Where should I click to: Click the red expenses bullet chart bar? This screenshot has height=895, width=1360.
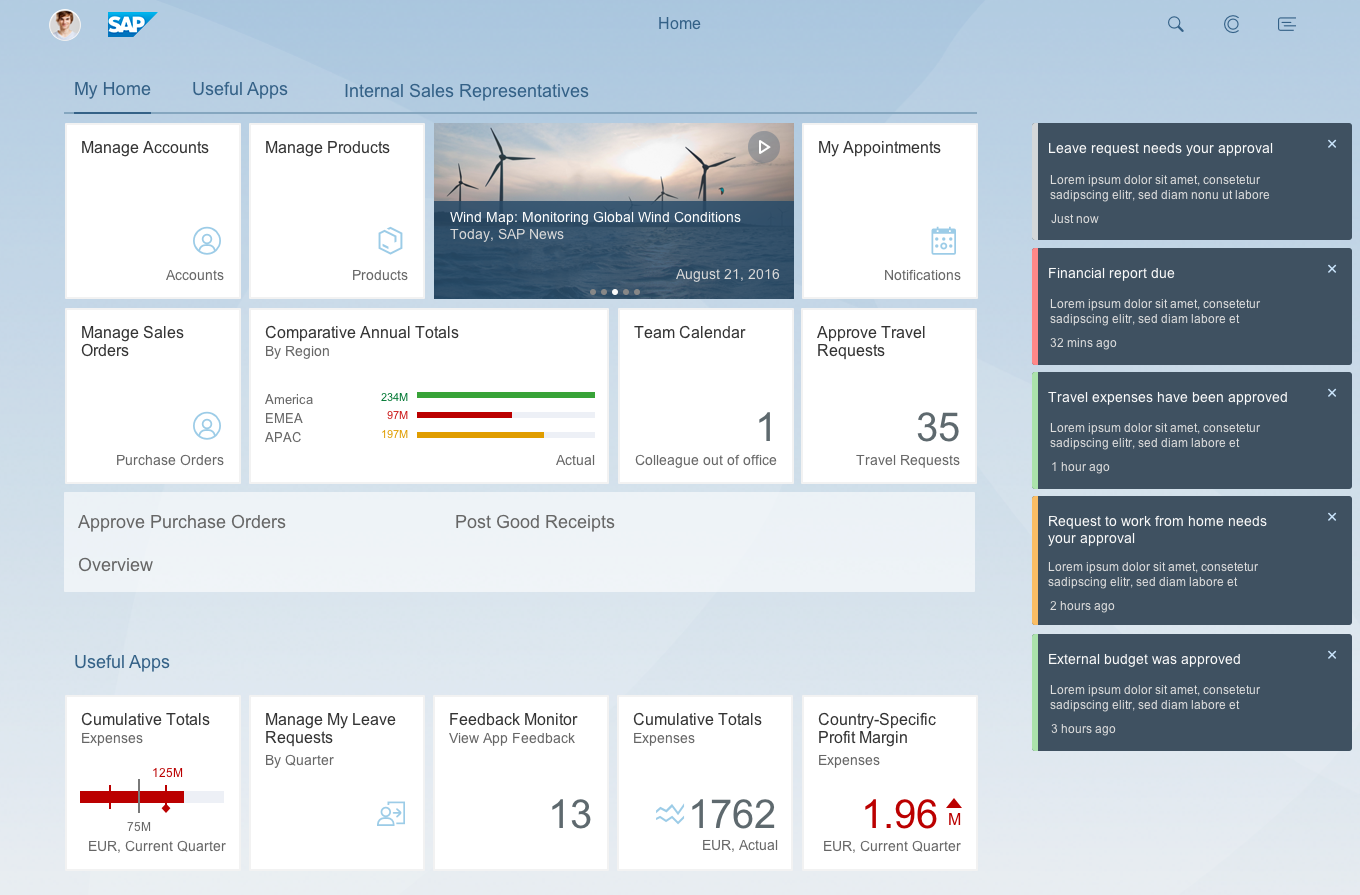[x=132, y=797]
